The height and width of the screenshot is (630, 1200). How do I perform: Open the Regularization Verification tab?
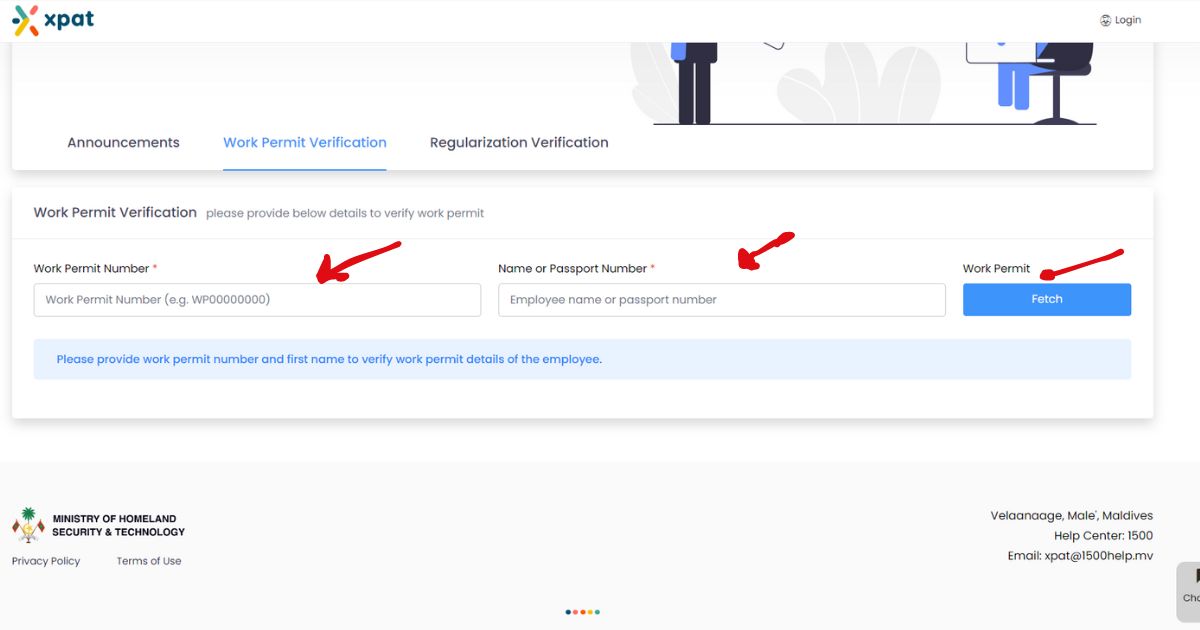519,142
